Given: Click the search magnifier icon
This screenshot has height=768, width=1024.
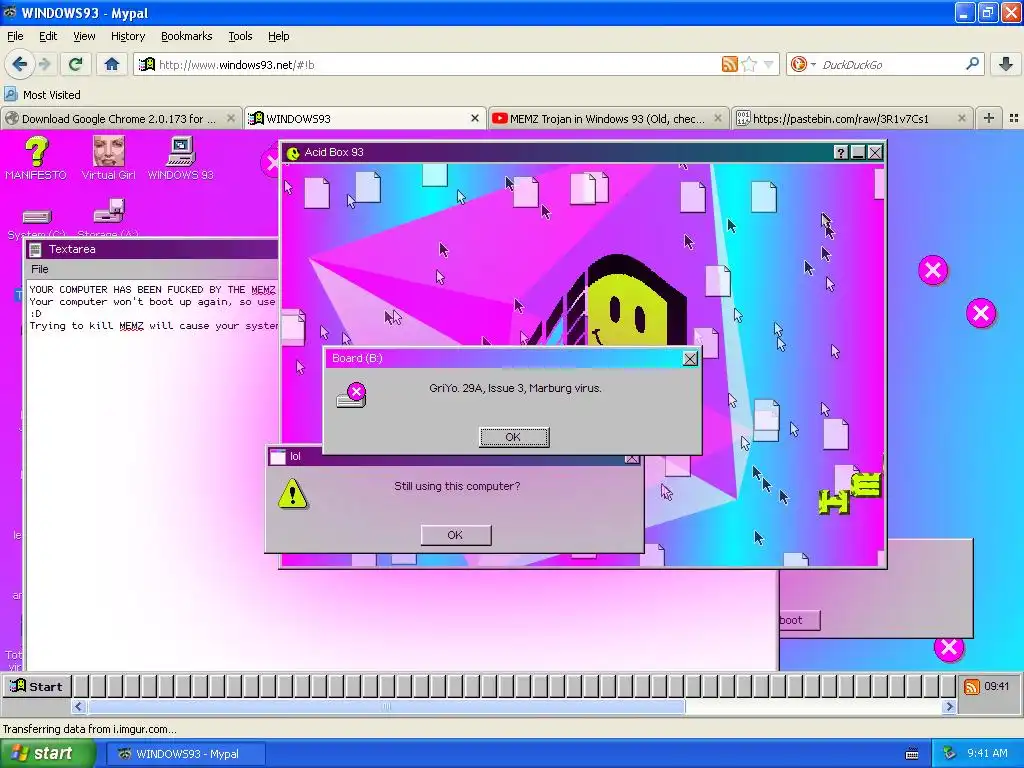Looking at the screenshot, I should pyautogui.click(x=972, y=64).
